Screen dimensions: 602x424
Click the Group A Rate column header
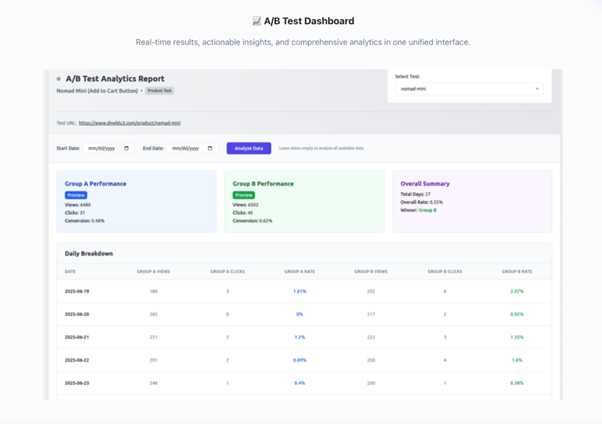click(299, 271)
